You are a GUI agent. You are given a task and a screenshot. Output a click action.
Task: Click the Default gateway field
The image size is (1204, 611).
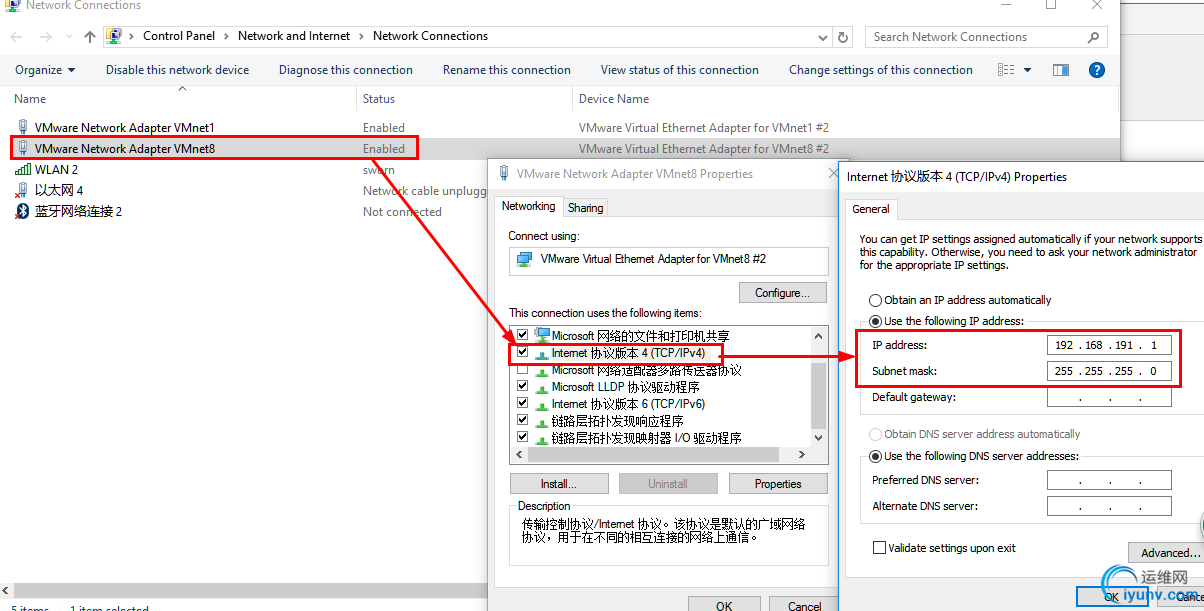click(x=1109, y=397)
